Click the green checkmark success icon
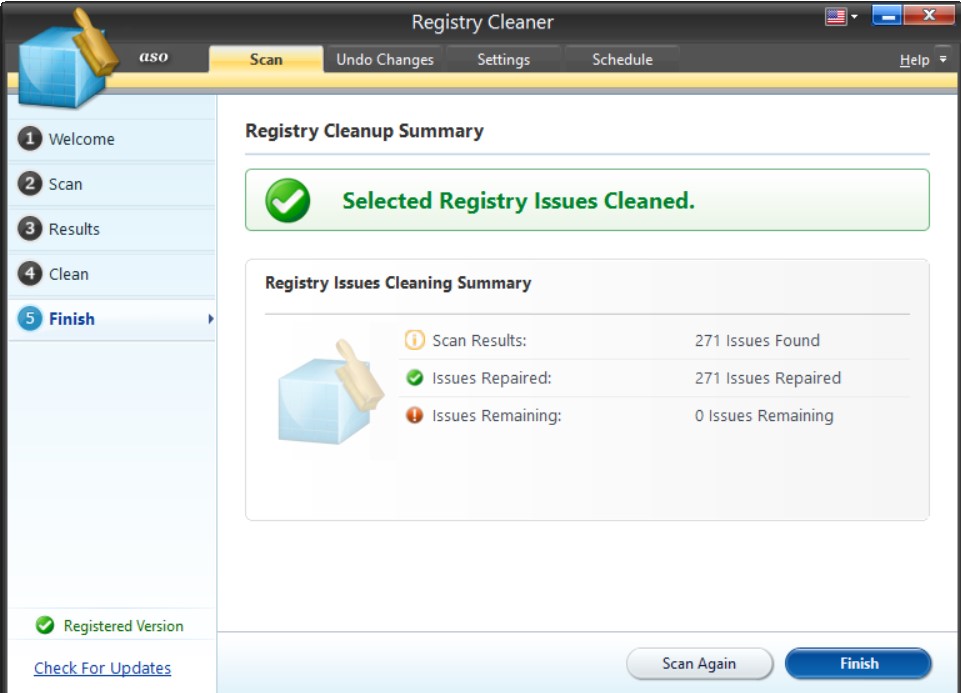The width and height of the screenshot is (961, 693). pyautogui.click(x=287, y=200)
